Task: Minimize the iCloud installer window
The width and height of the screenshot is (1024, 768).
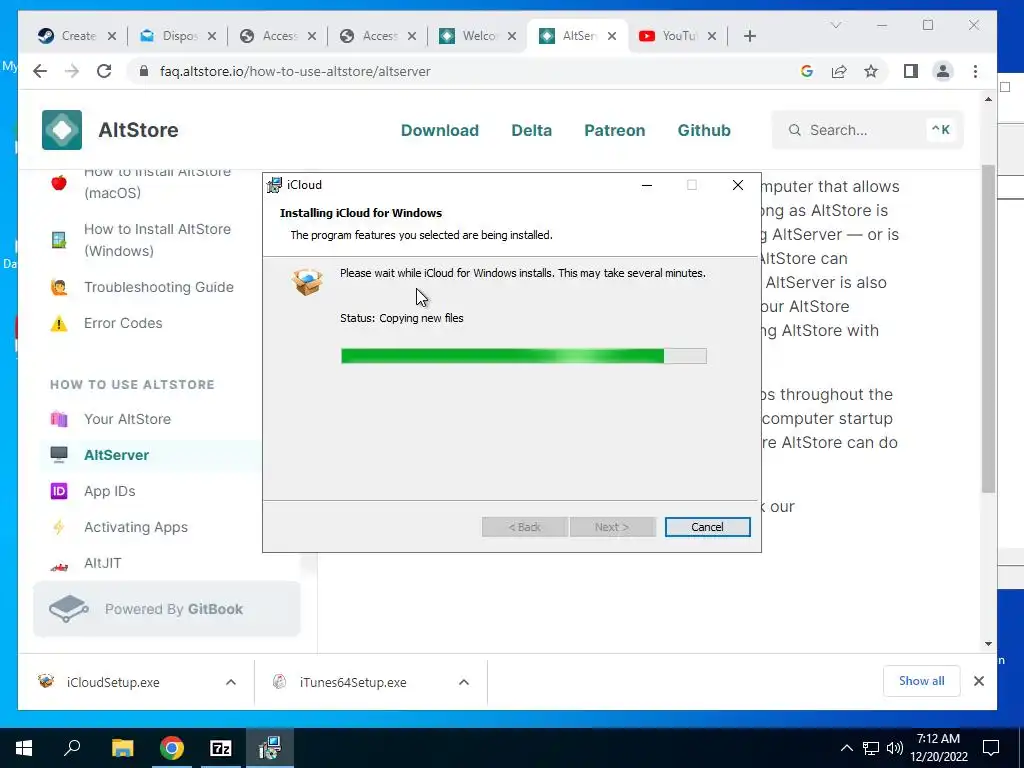Action: coord(647,185)
